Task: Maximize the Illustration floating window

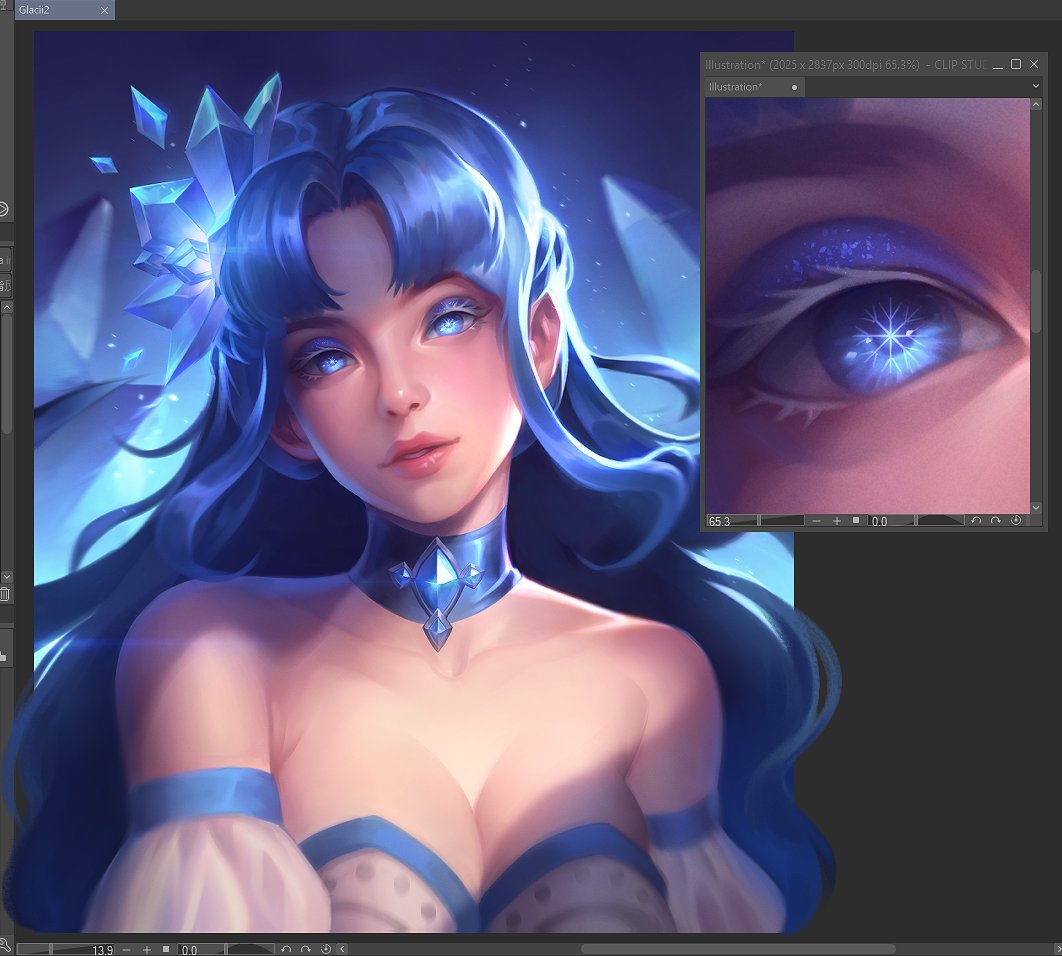Action: pyautogui.click(x=1016, y=64)
